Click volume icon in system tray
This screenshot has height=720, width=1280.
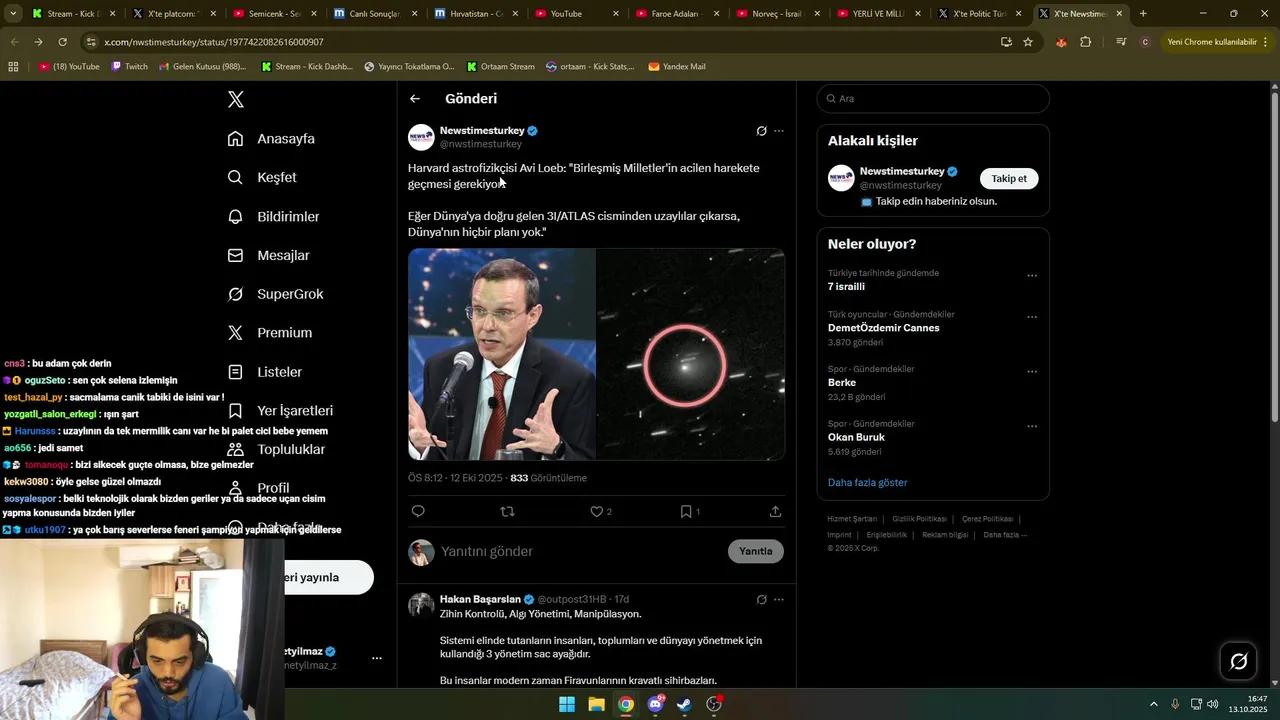1212,704
